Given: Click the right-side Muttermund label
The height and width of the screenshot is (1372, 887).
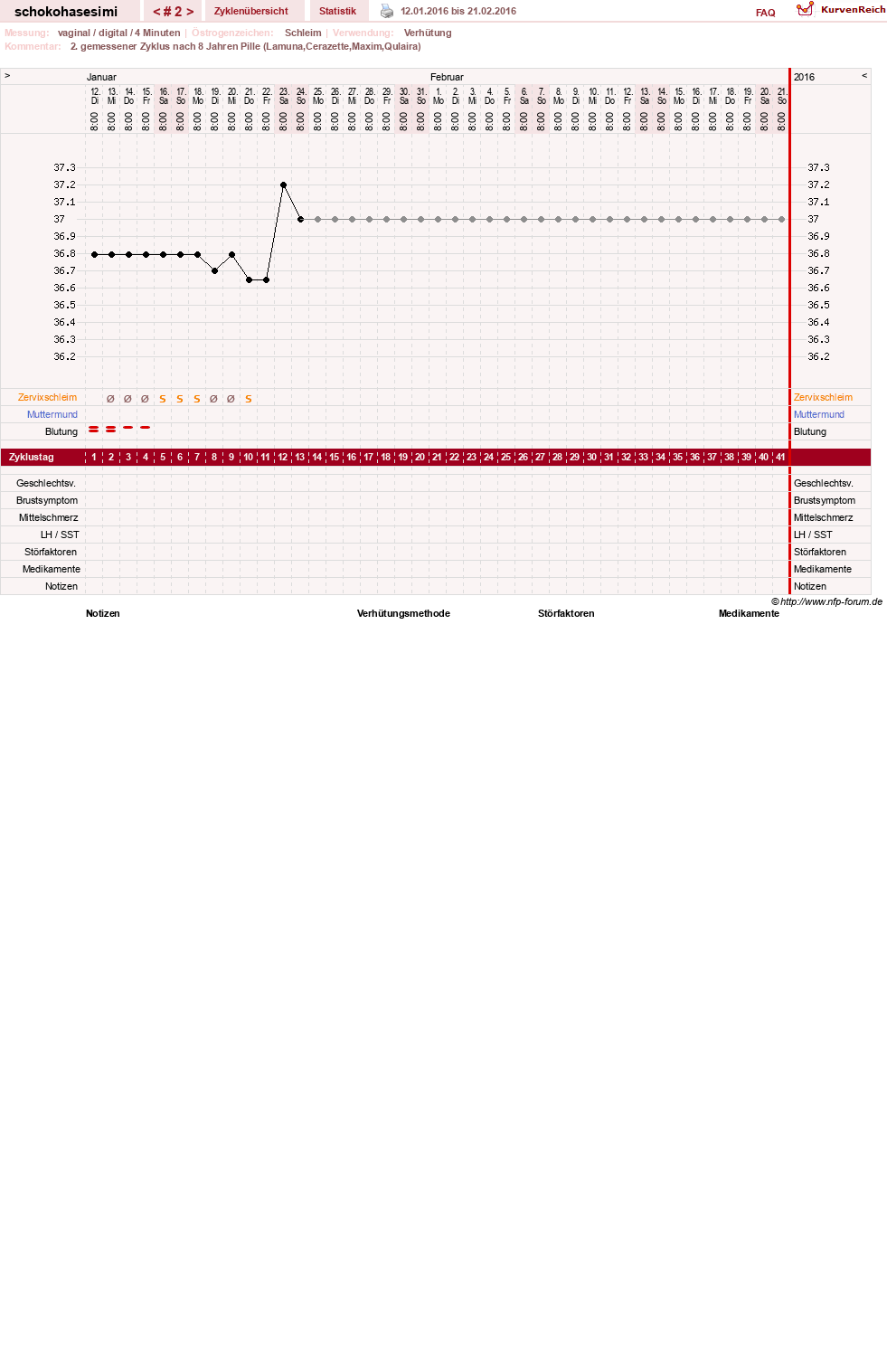Looking at the screenshot, I should [x=819, y=414].
